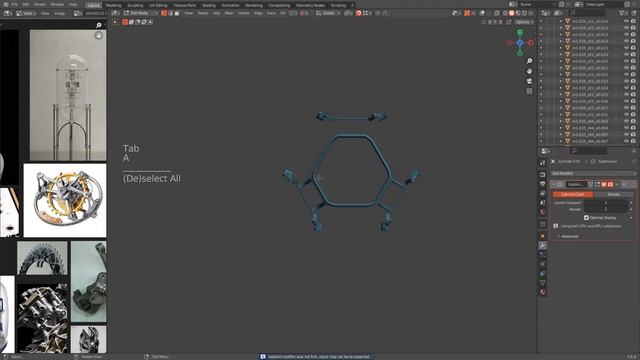Screen dimensions: 640x360
Task: Click the hand pan gizmo in viewport
Action: click(x=529, y=71)
